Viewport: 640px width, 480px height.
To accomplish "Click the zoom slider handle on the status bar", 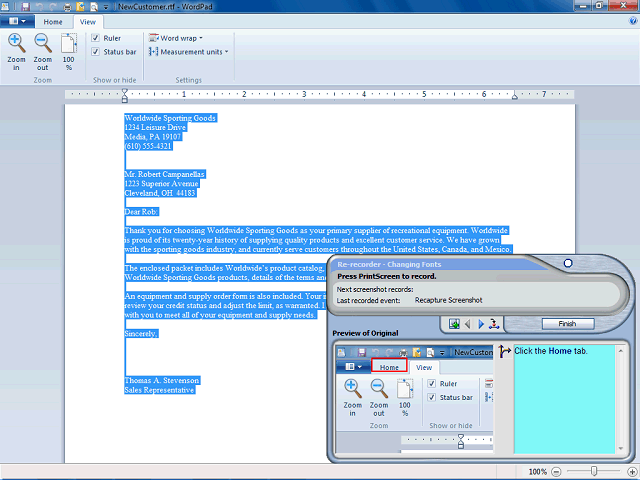I will coord(594,471).
